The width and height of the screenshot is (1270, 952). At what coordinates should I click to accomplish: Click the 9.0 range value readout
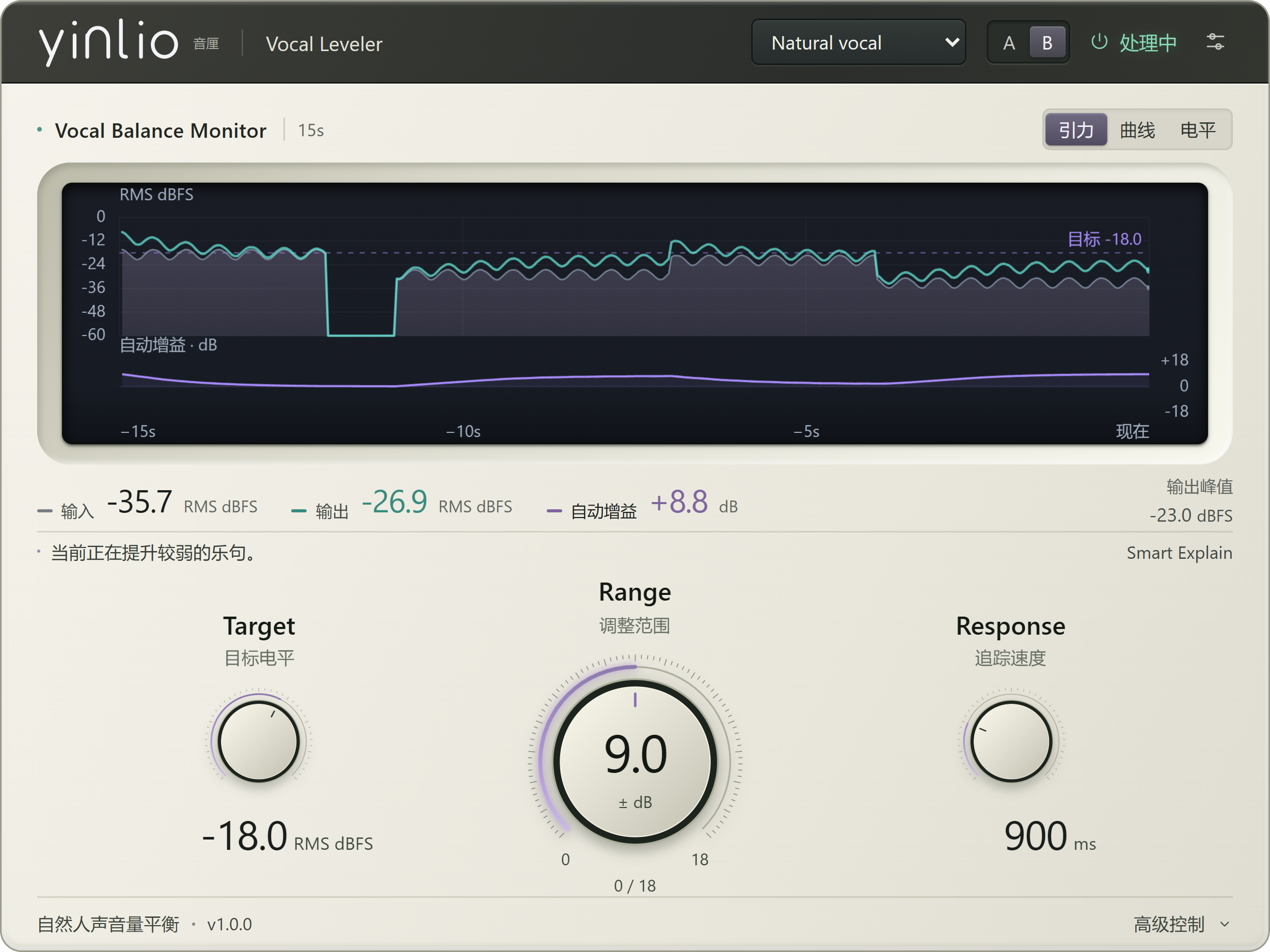(636, 754)
